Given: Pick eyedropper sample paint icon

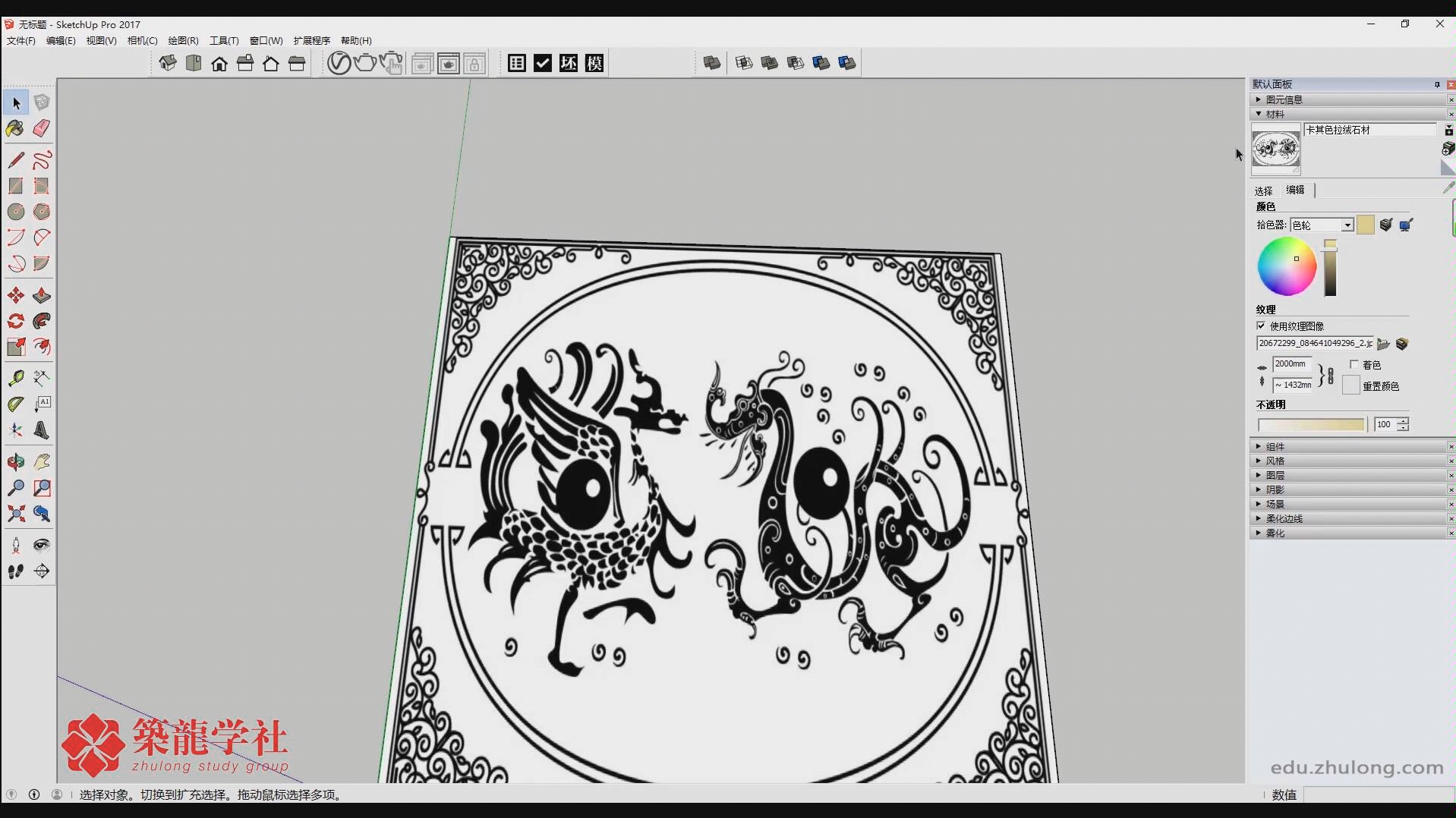Looking at the screenshot, I should coord(1448,187).
